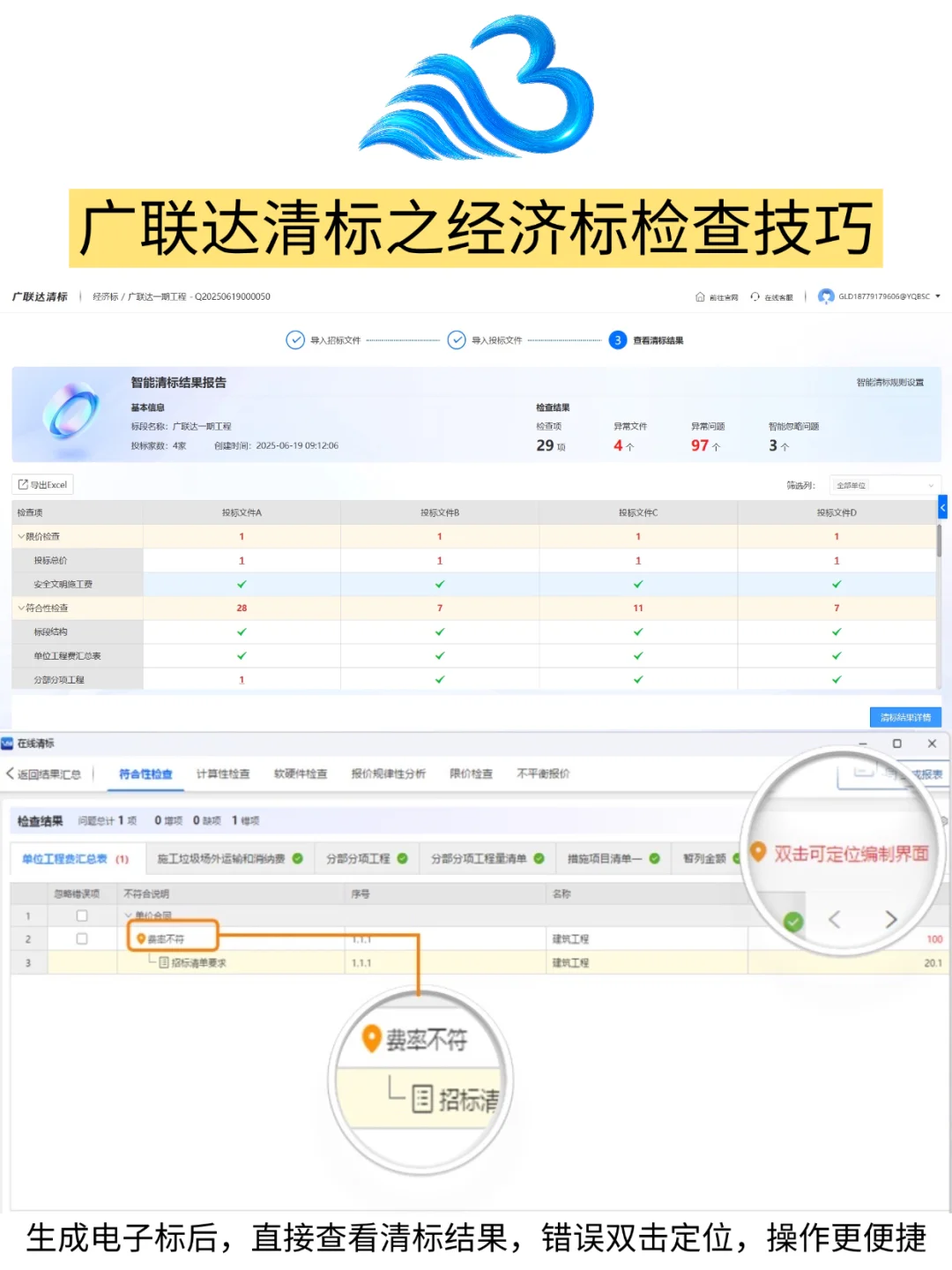The image size is (952, 1270).
Task: Toggle the green status check on 分部分项工程 tab
Action: tap(402, 858)
